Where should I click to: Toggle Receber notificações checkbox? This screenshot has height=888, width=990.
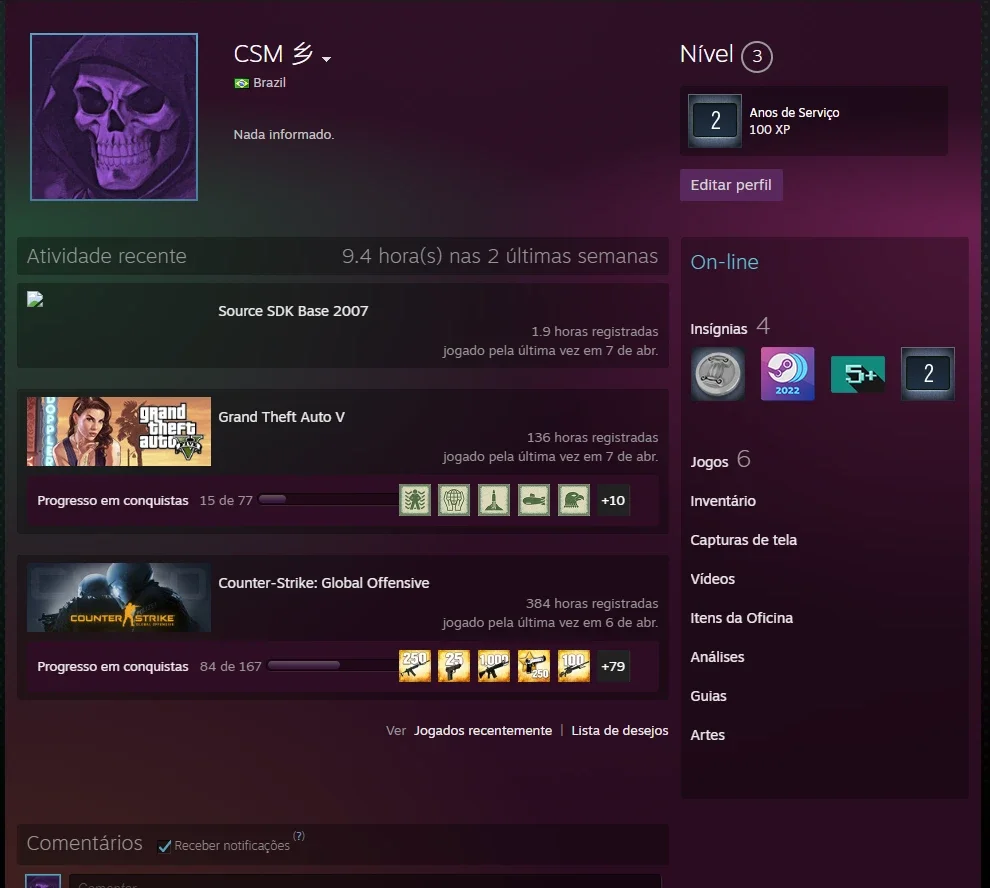pos(164,846)
